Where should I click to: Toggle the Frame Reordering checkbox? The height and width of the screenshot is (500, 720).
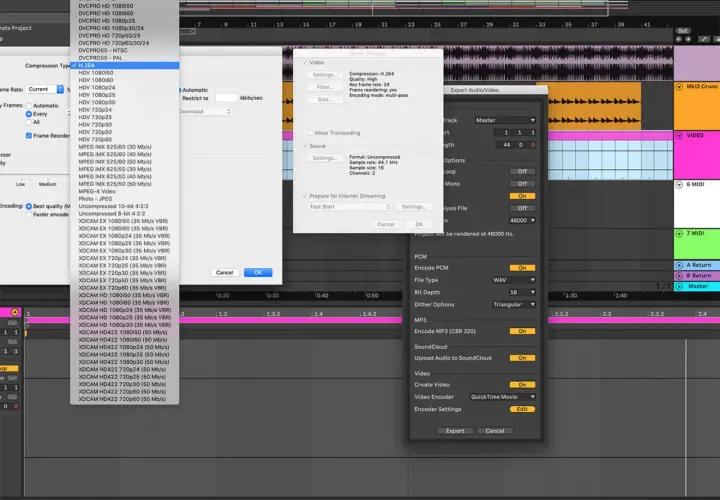pos(29,135)
